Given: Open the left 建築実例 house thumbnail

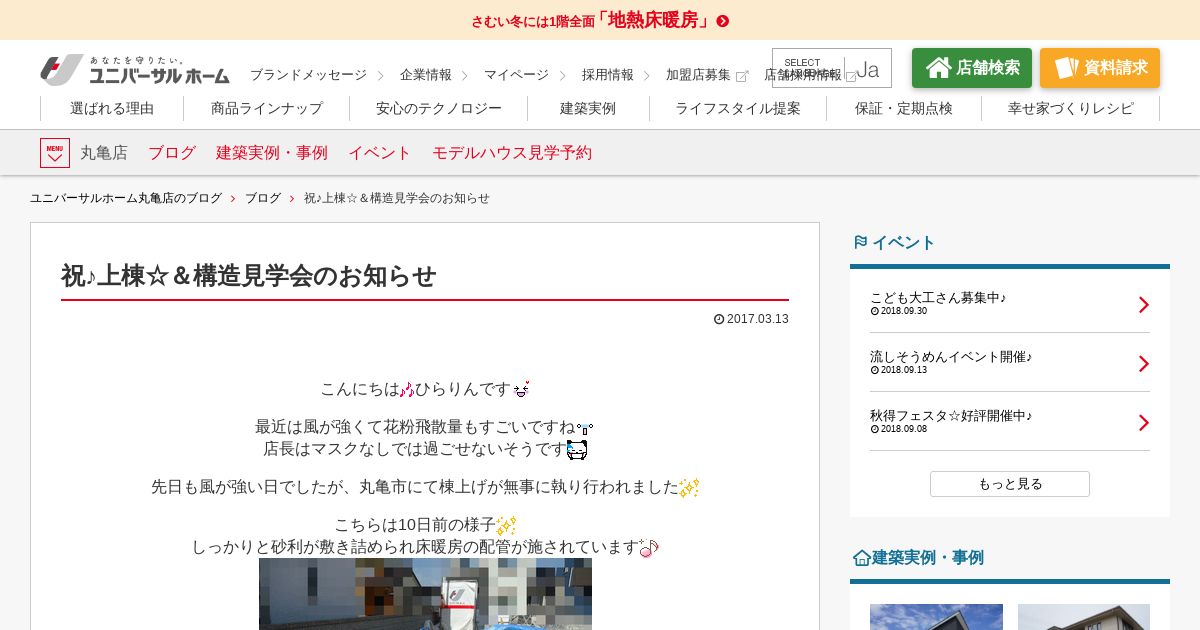Looking at the screenshot, I should pyautogui.click(x=936, y=617).
